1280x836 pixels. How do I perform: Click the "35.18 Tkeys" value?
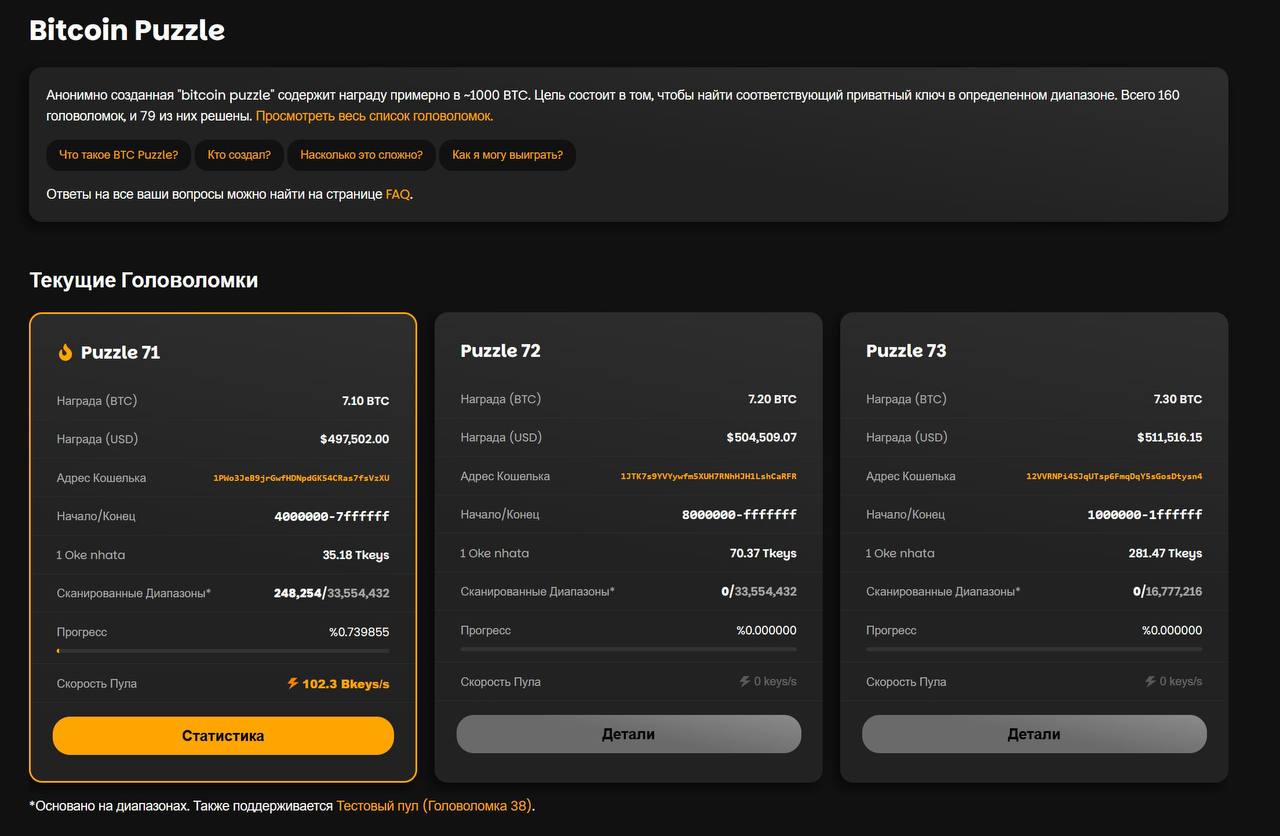[x=356, y=555]
